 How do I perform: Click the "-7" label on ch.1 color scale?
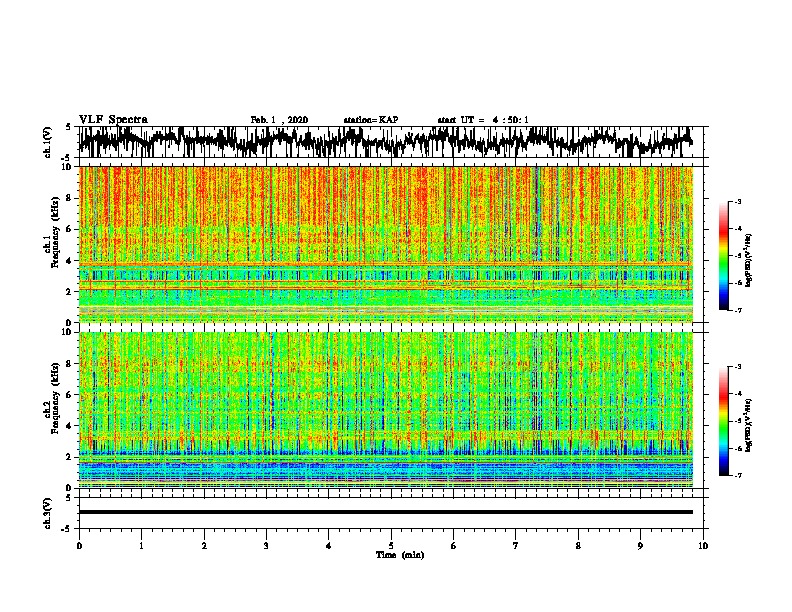pyautogui.click(x=737, y=310)
